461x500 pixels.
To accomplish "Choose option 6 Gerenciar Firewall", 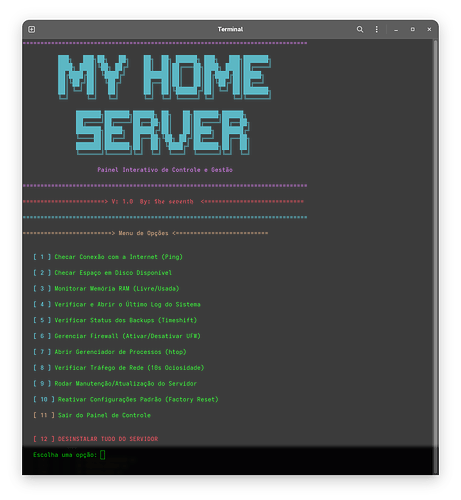I will pyautogui.click(x=117, y=336).
